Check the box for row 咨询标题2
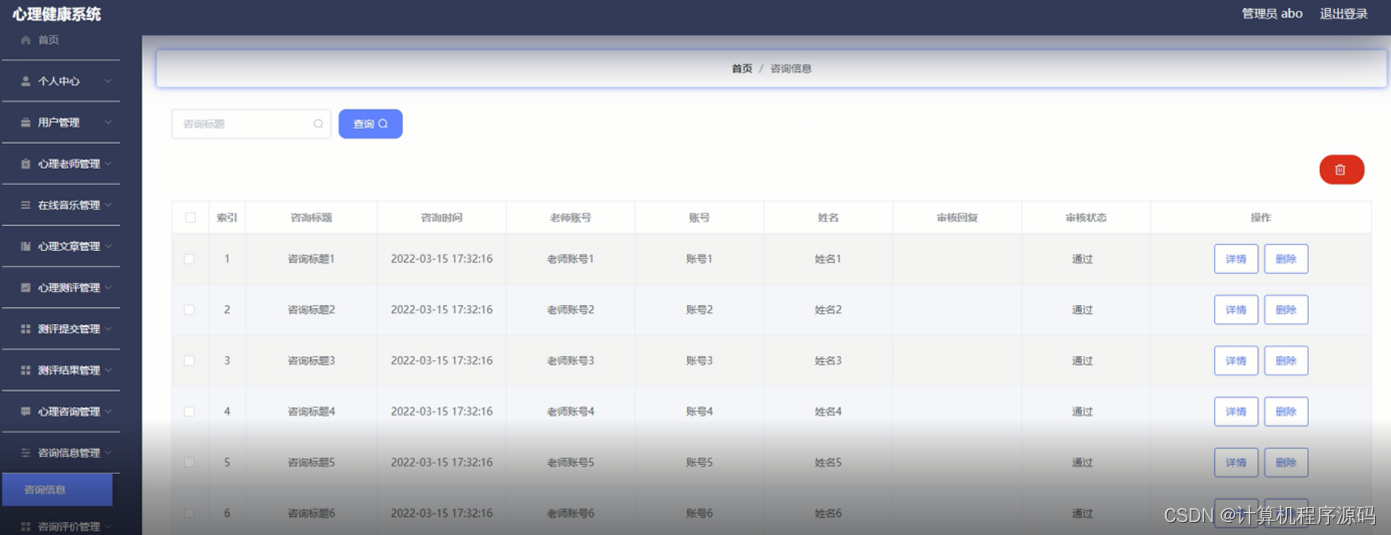Image resolution: width=1391 pixels, height=535 pixels. click(190, 310)
